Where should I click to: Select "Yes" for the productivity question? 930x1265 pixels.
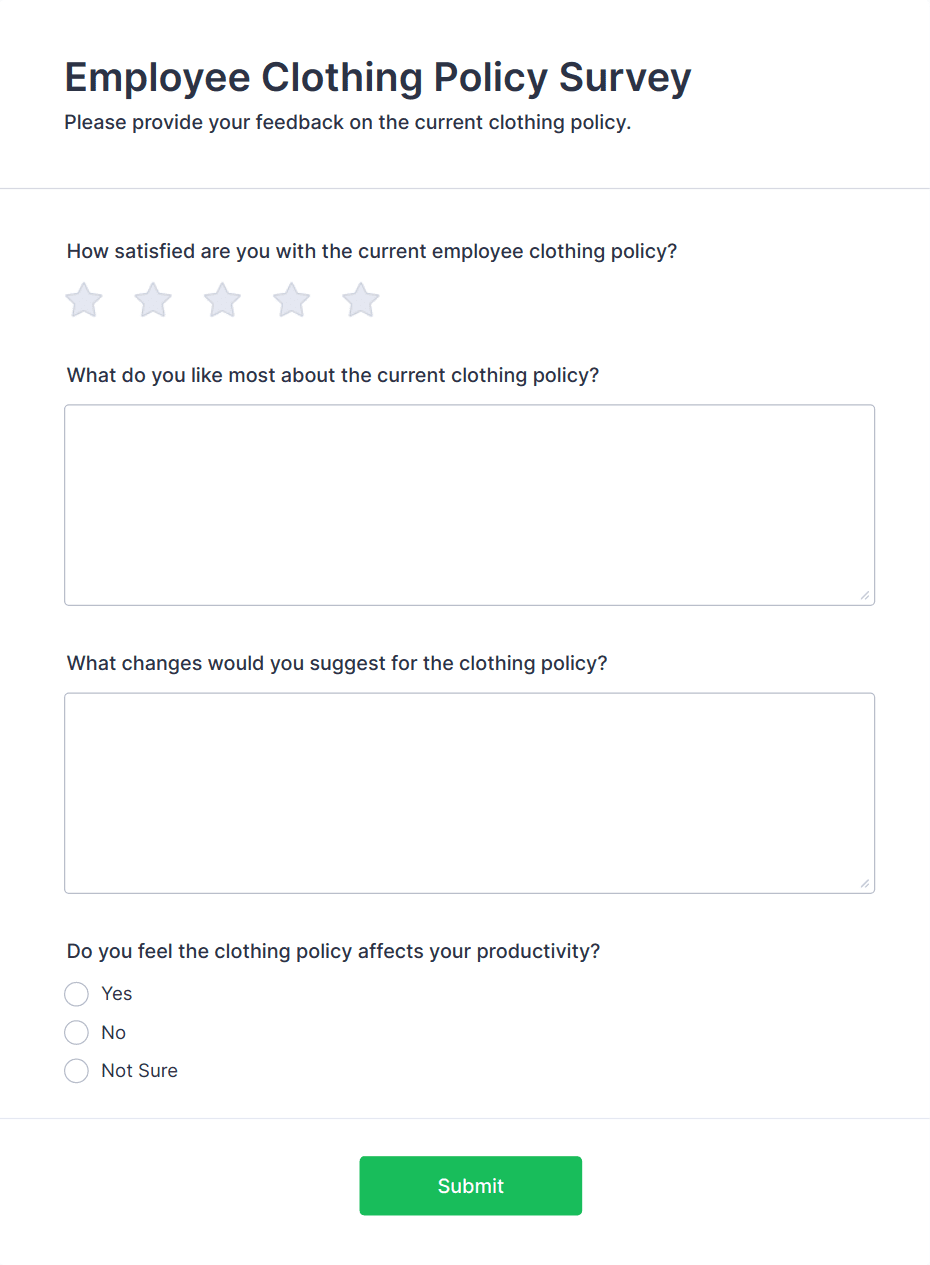coord(76,994)
